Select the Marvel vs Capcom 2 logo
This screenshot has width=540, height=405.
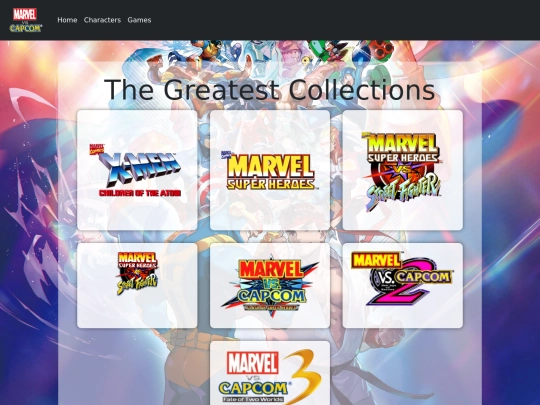[x=402, y=279]
